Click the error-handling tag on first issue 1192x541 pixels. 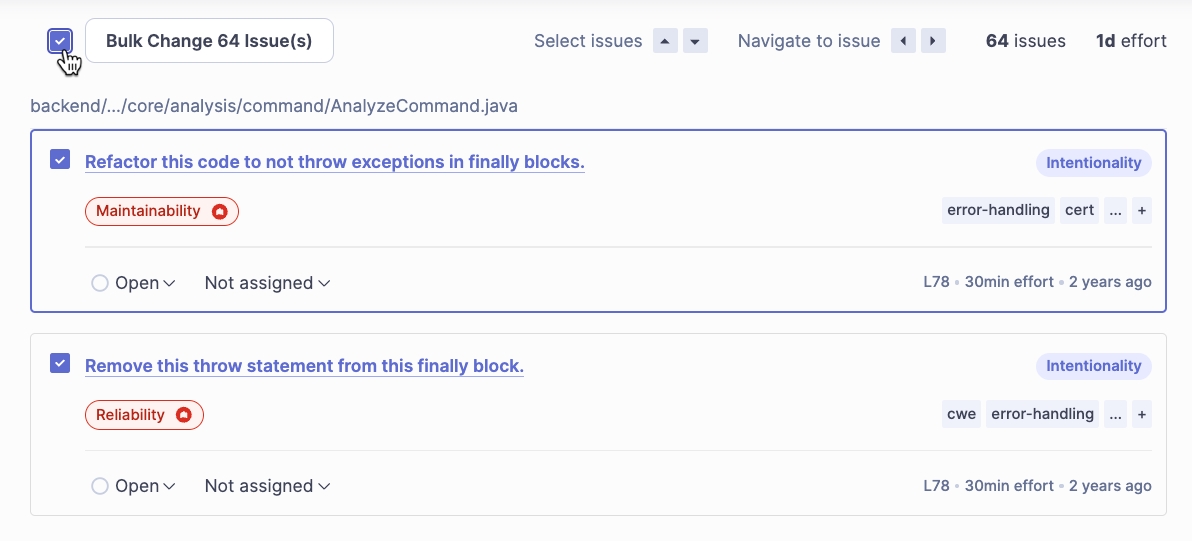[x=998, y=211]
